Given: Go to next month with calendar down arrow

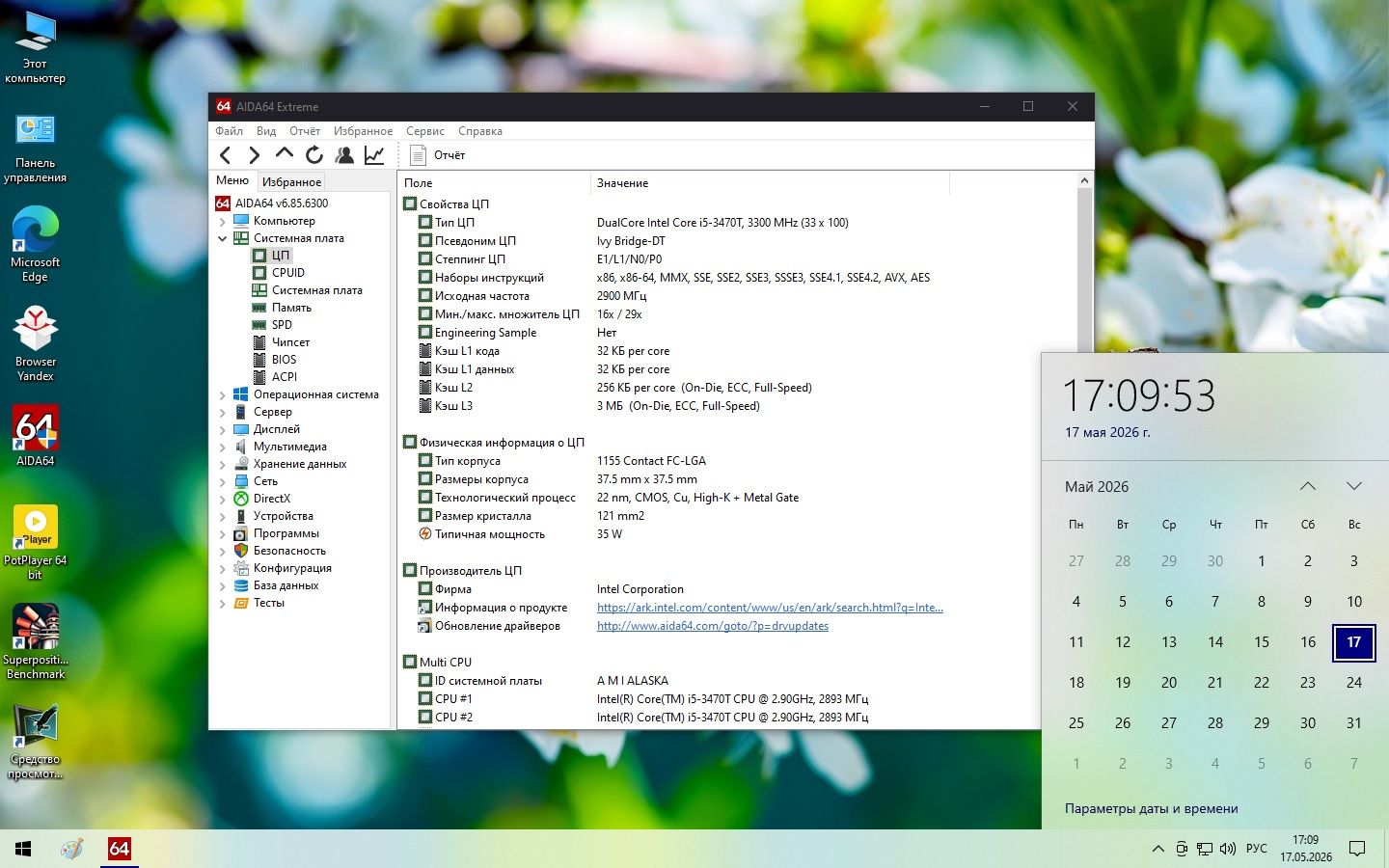Looking at the screenshot, I should click(x=1354, y=486).
